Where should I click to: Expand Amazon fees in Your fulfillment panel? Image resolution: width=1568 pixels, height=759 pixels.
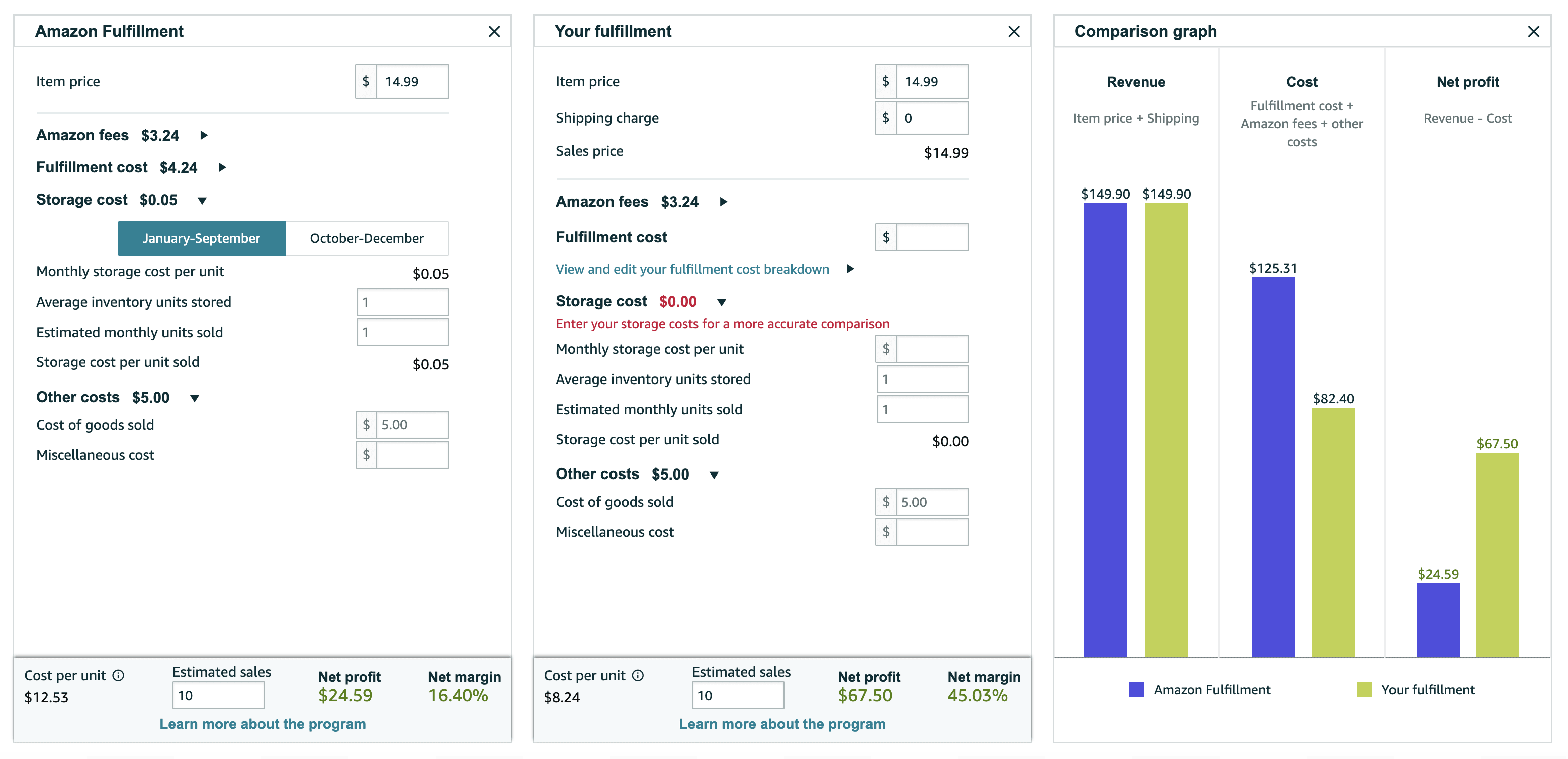coord(723,201)
